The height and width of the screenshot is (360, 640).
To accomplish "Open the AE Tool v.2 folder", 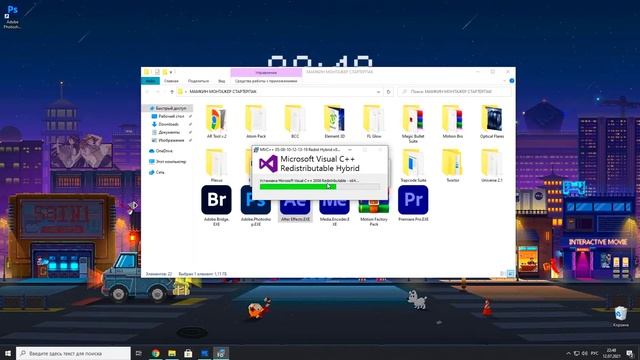I will click(x=216, y=121).
